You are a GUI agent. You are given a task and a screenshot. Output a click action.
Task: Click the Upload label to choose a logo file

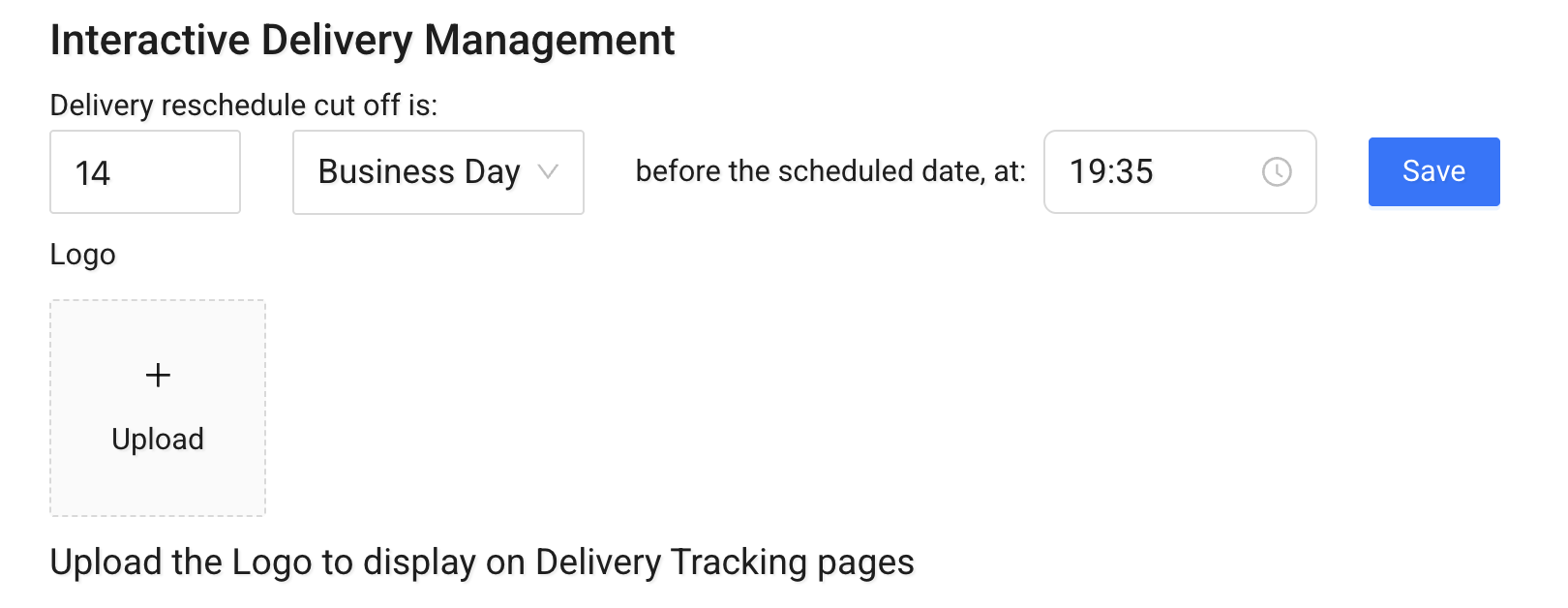(x=157, y=439)
